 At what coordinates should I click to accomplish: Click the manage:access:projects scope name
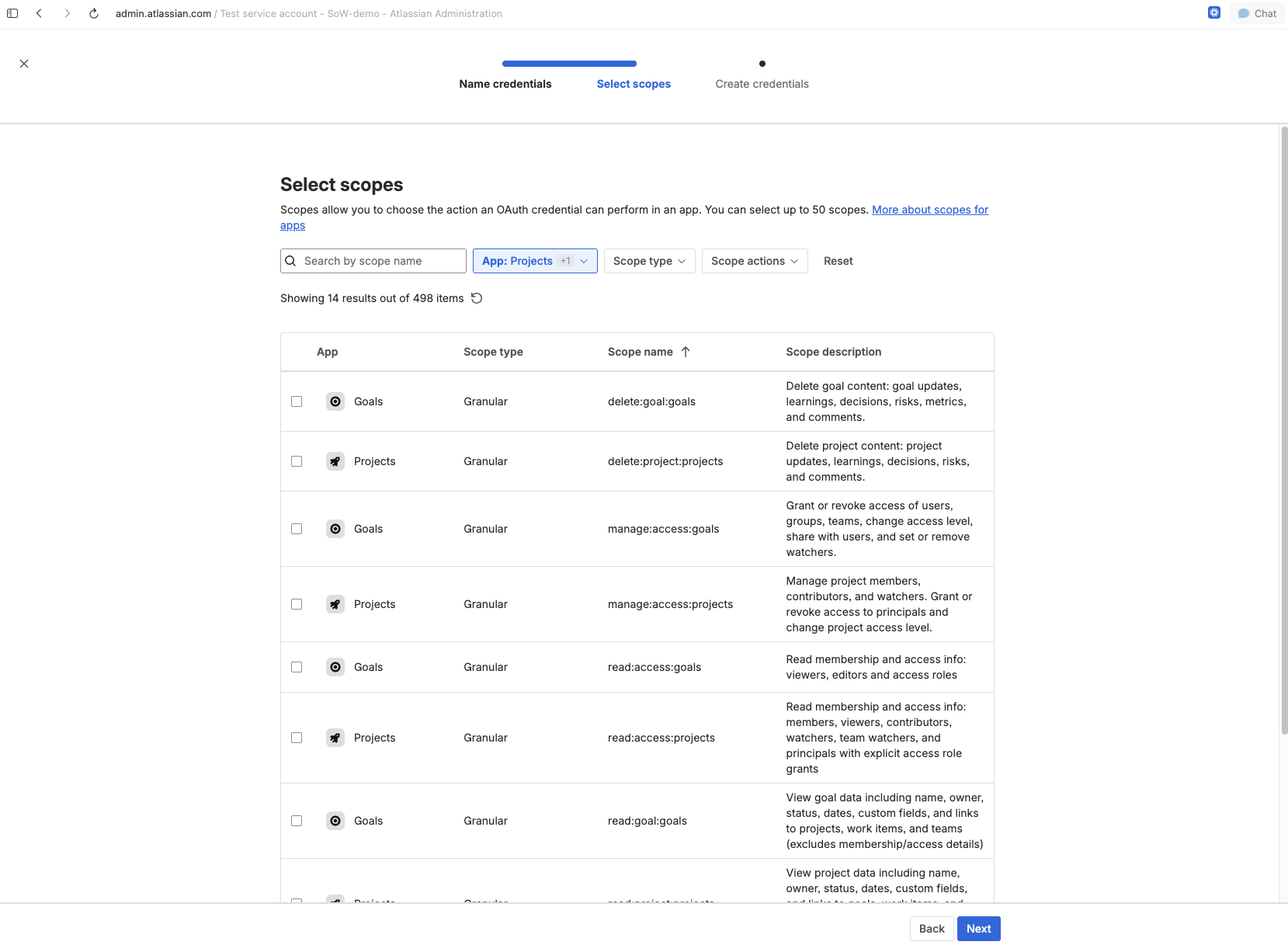[670, 604]
